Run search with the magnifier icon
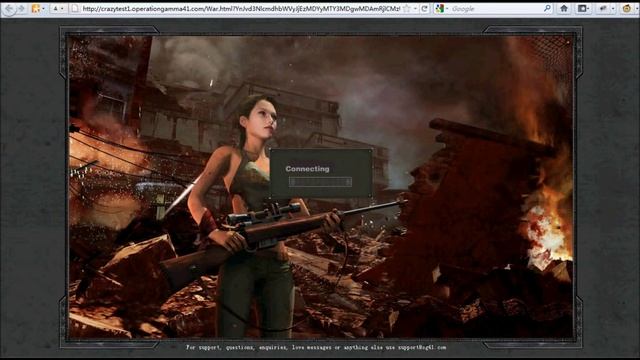The height and width of the screenshot is (360, 640). click(x=547, y=8)
